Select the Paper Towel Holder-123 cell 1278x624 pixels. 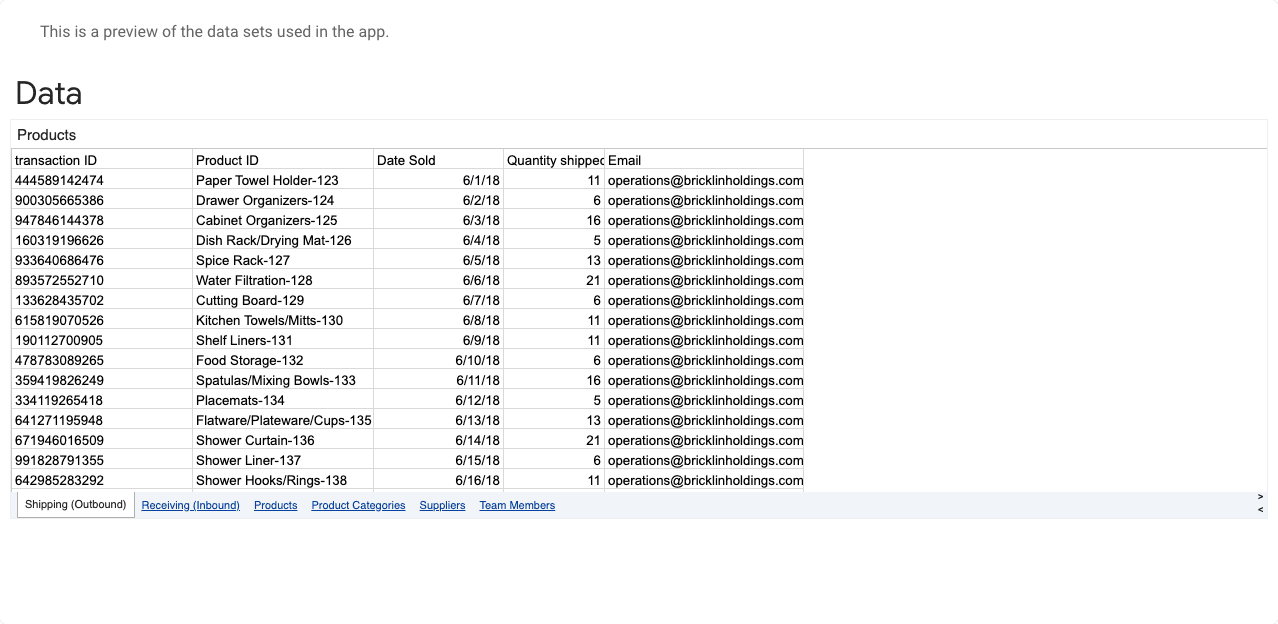283,180
